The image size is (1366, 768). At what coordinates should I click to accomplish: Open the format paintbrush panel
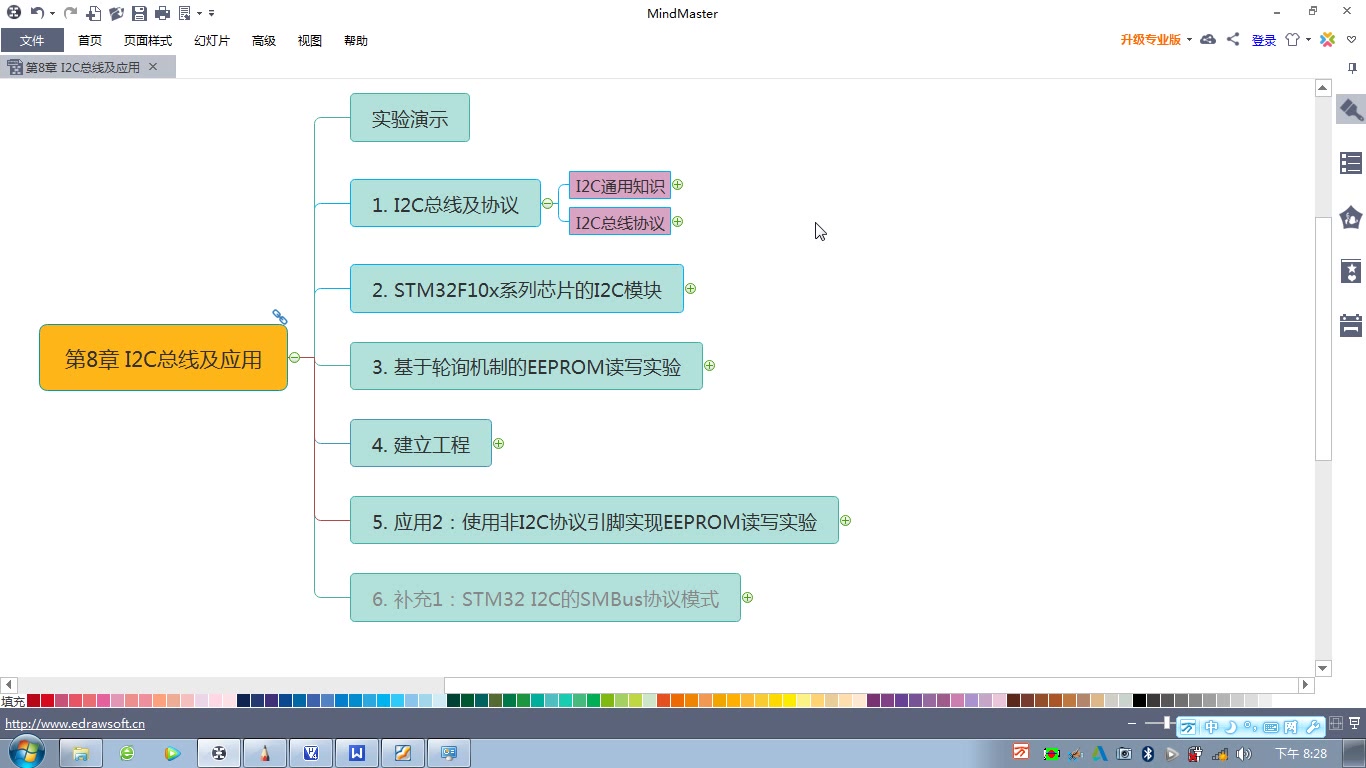(x=1351, y=110)
